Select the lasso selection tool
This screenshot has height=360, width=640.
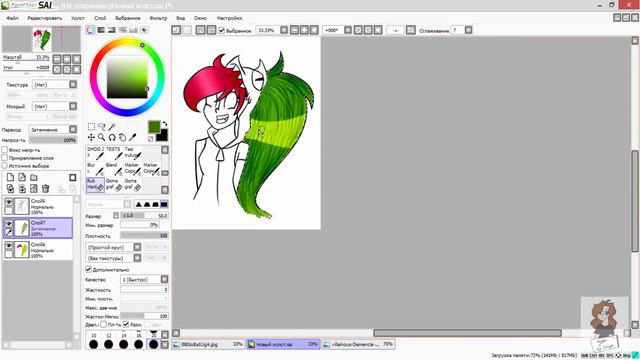click(102, 127)
